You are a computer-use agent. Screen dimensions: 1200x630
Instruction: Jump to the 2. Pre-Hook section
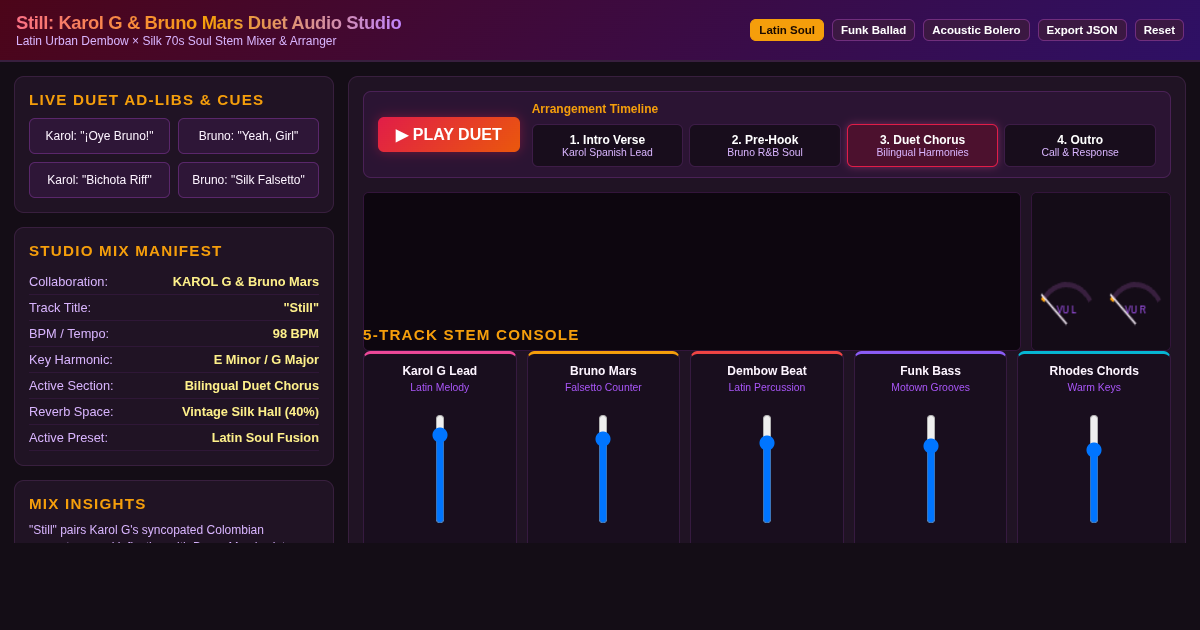coord(765,146)
